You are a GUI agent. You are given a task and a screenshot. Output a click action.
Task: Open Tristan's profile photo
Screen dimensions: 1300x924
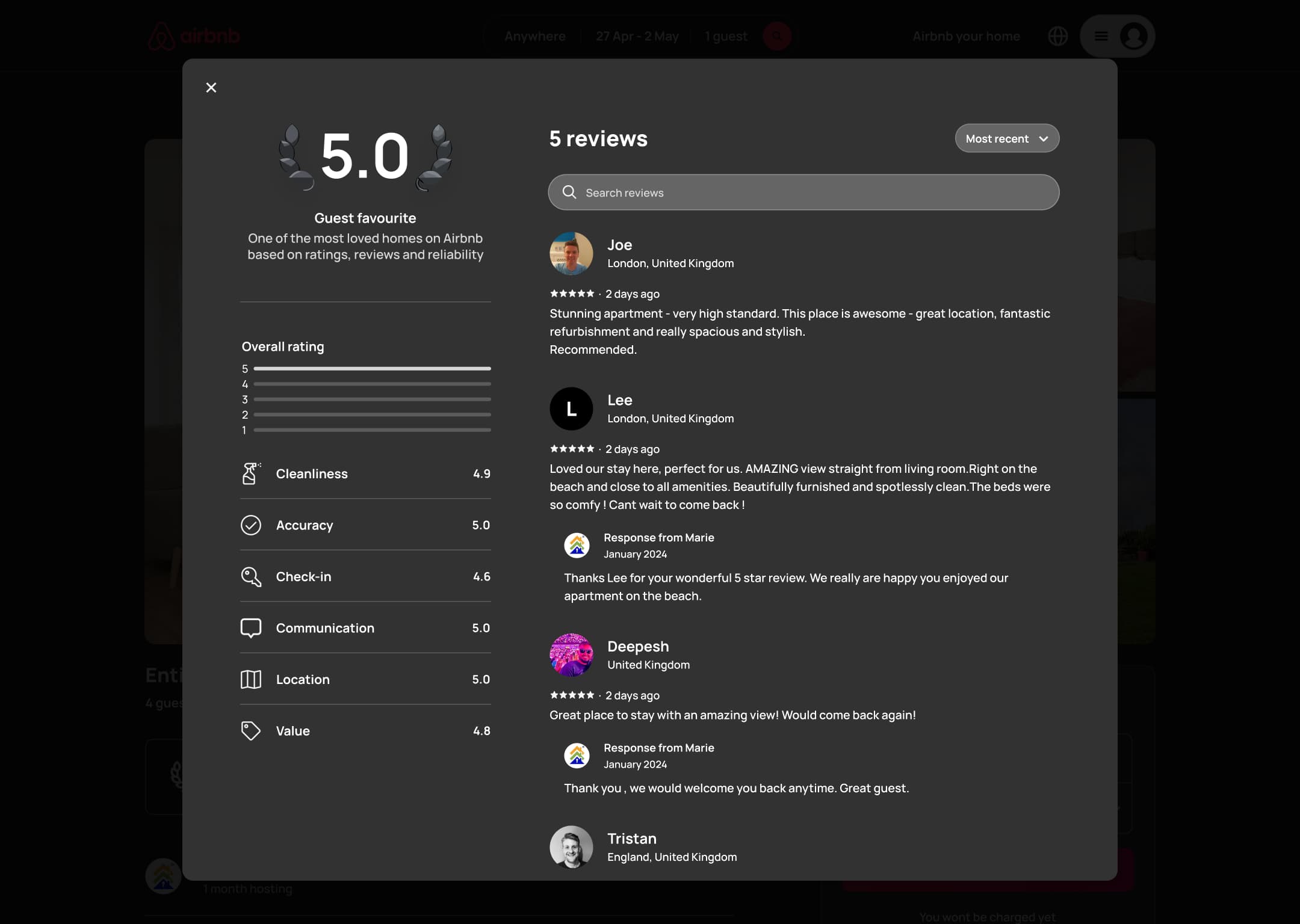[x=571, y=847]
